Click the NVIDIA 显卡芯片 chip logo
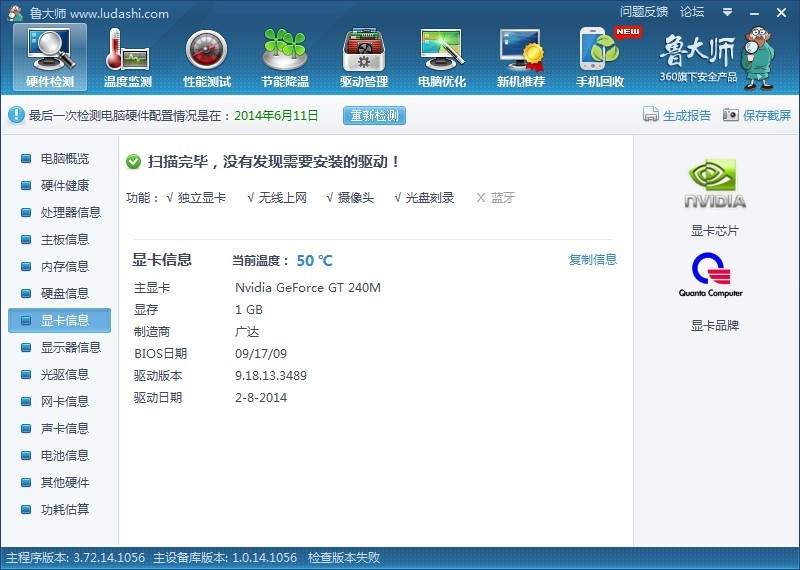 point(715,183)
